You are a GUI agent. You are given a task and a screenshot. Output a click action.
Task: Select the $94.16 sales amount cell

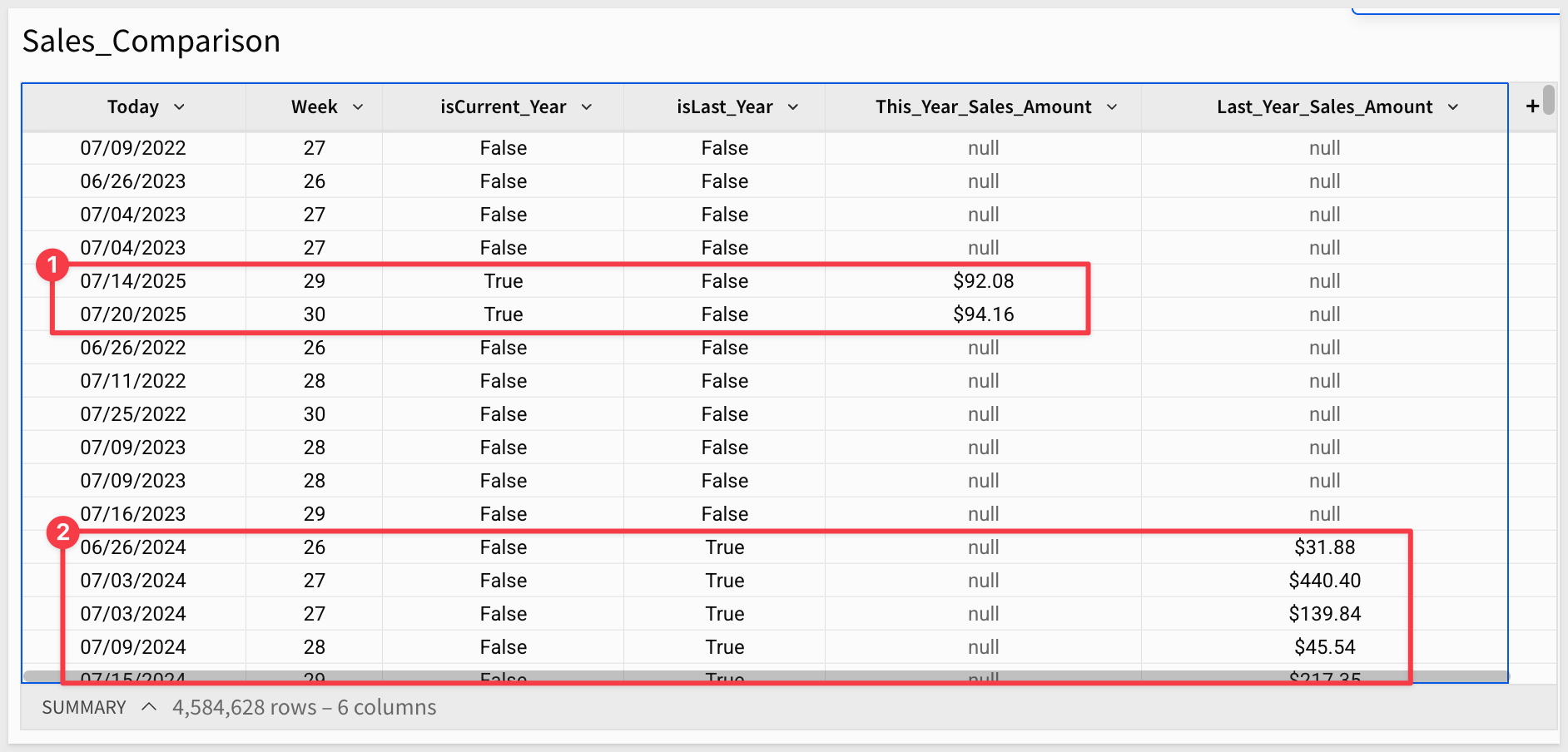(x=983, y=314)
